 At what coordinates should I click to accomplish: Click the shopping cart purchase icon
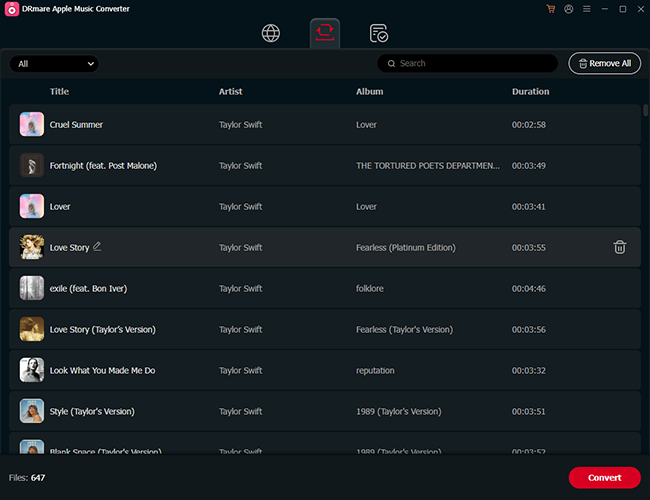(x=551, y=9)
